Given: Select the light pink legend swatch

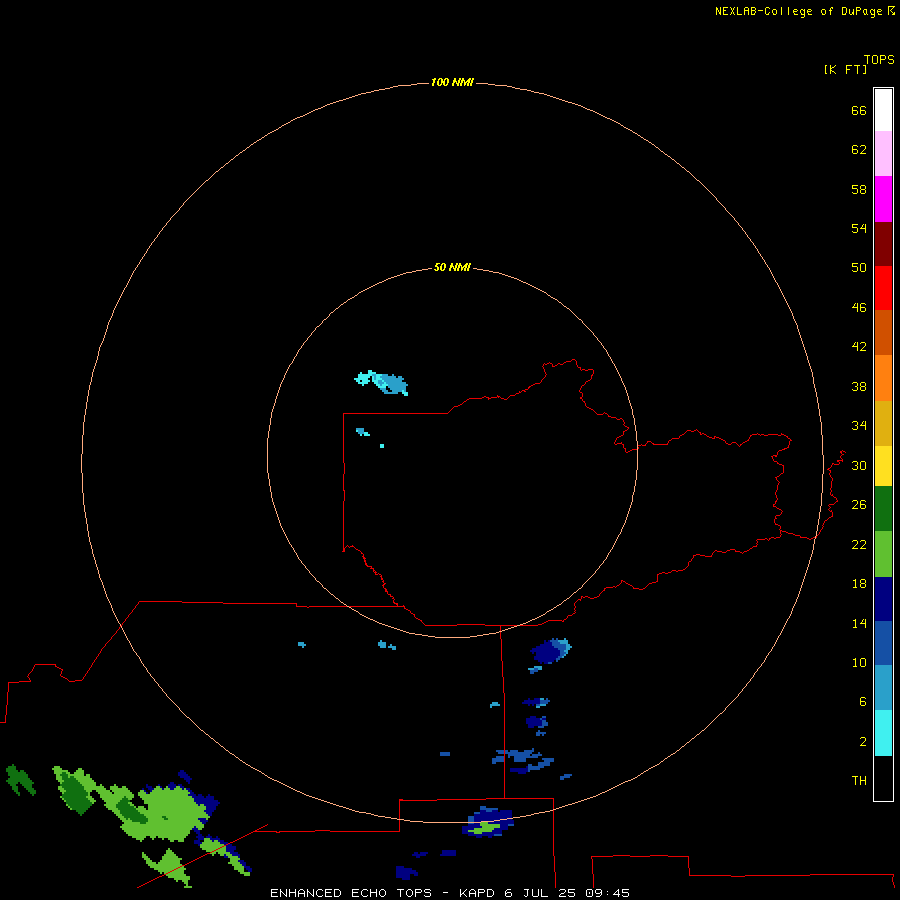Looking at the screenshot, I should 883,154.
